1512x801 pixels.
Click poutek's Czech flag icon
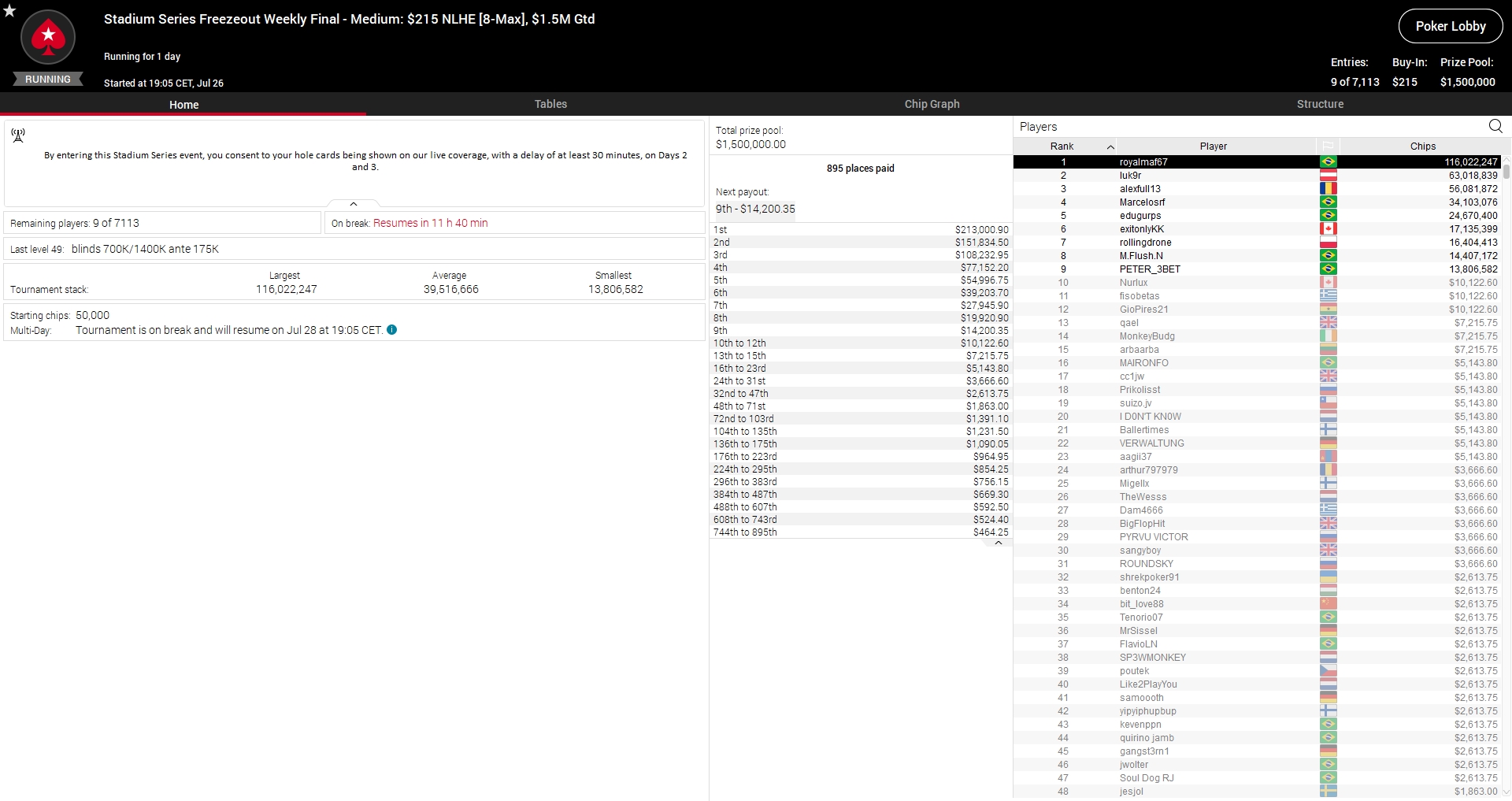pos(1329,671)
